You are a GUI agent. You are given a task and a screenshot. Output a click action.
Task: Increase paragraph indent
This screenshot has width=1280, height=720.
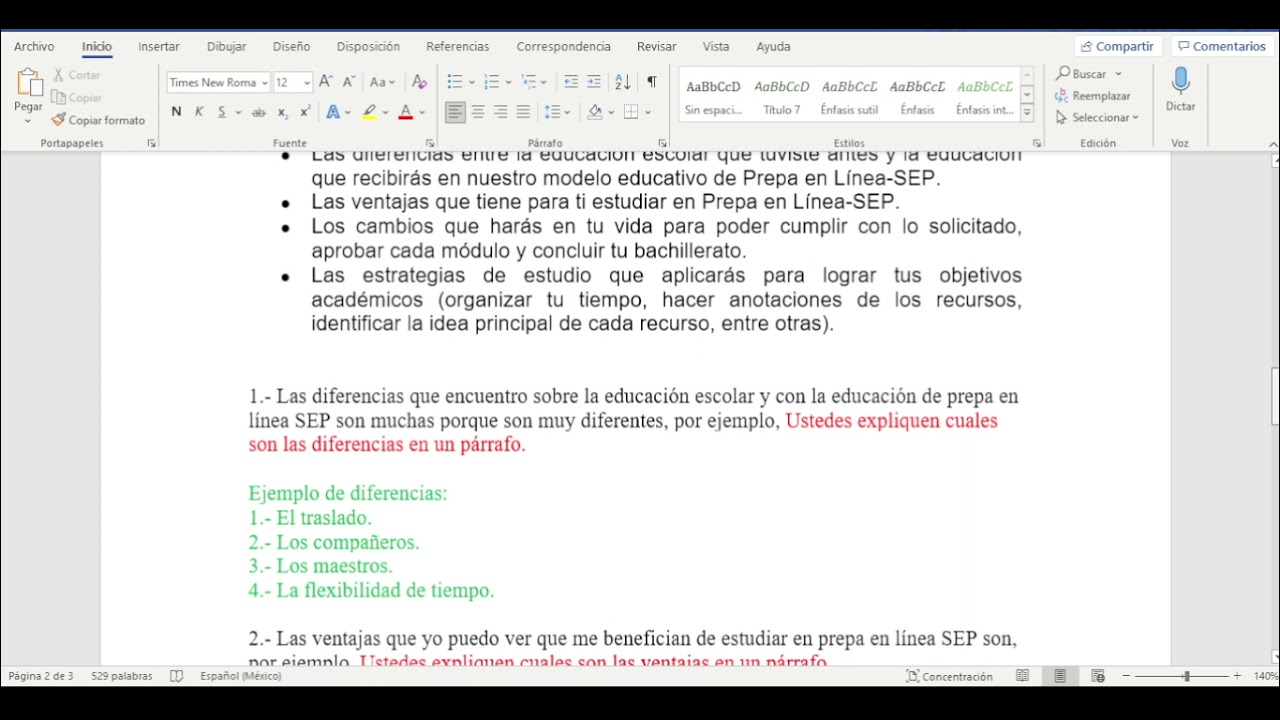[594, 82]
